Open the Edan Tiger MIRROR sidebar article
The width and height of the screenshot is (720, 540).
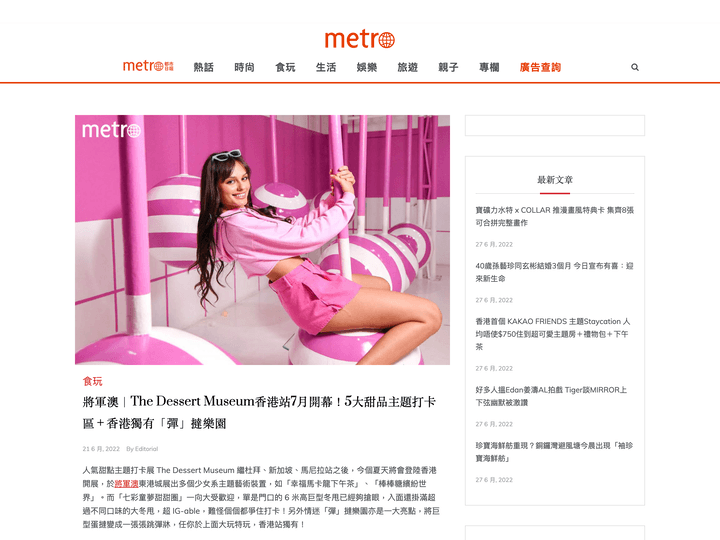tap(551, 396)
